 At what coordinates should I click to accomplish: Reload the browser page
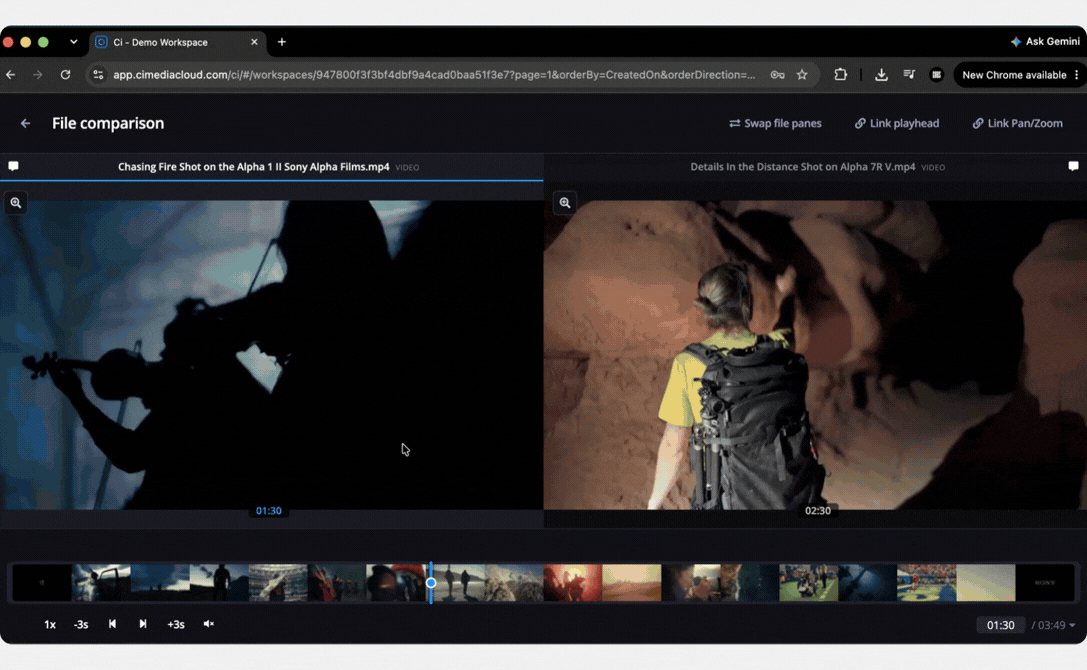click(65, 74)
